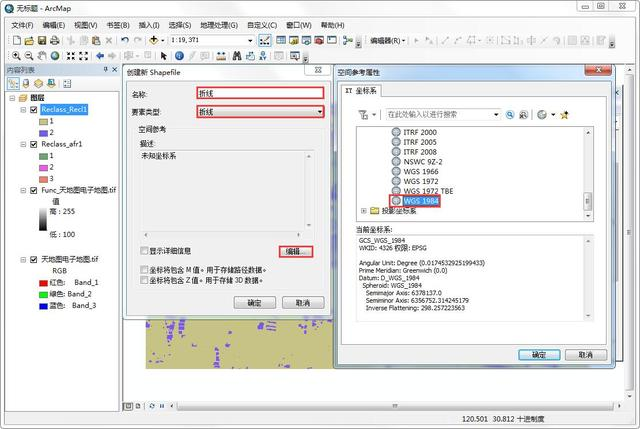The width and height of the screenshot is (640, 429).
Task: Open the 视图(V) menu
Action: point(85,25)
